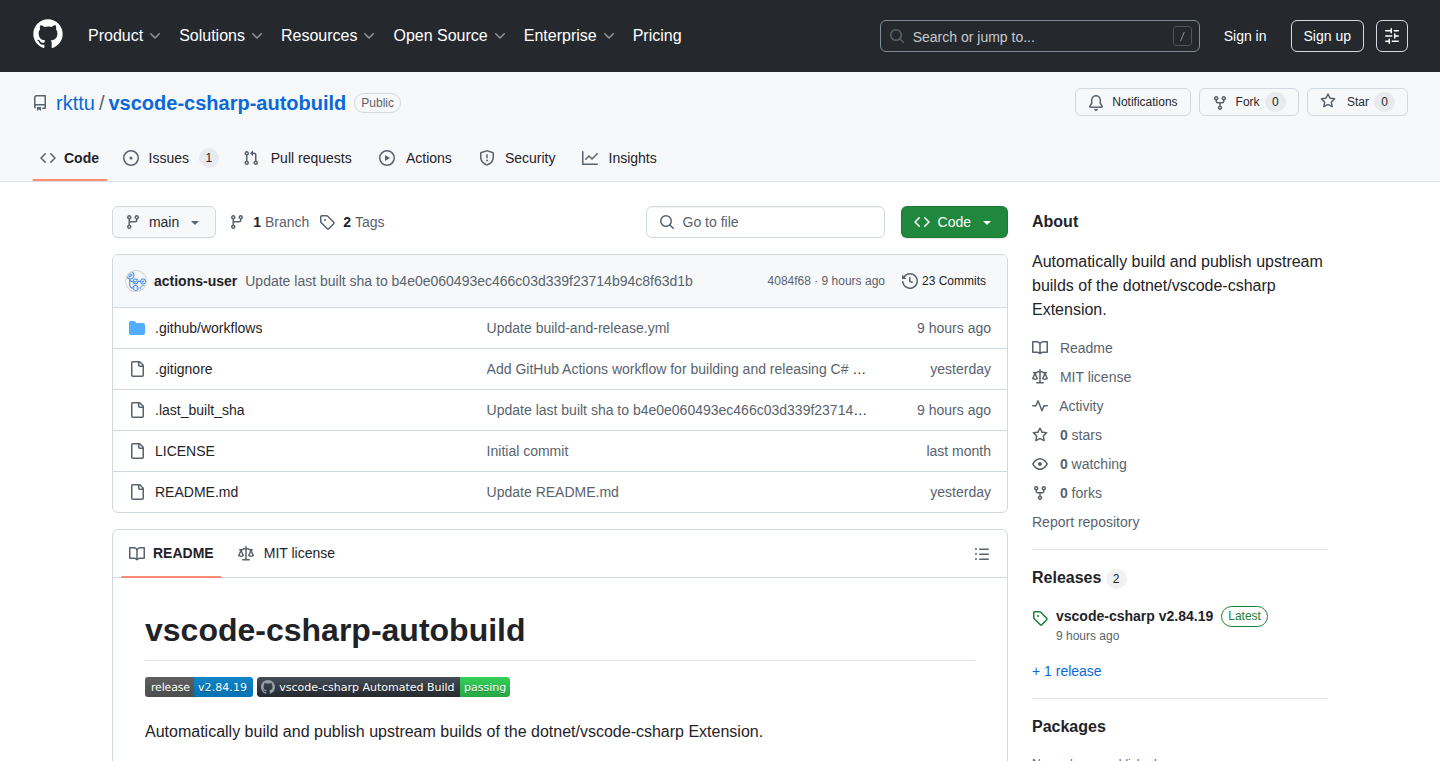
Task: Open the + 1 release link
Action: [1066, 671]
